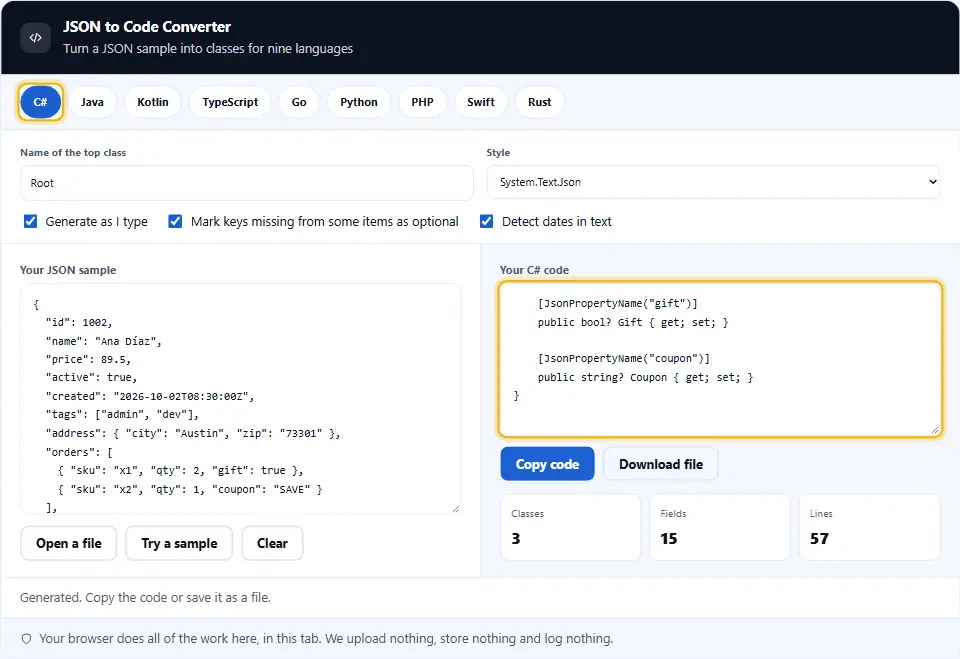Click the "name": "Ana Díaz" JSON line
The image size is (960, 659).
click(x=103, y=341)
